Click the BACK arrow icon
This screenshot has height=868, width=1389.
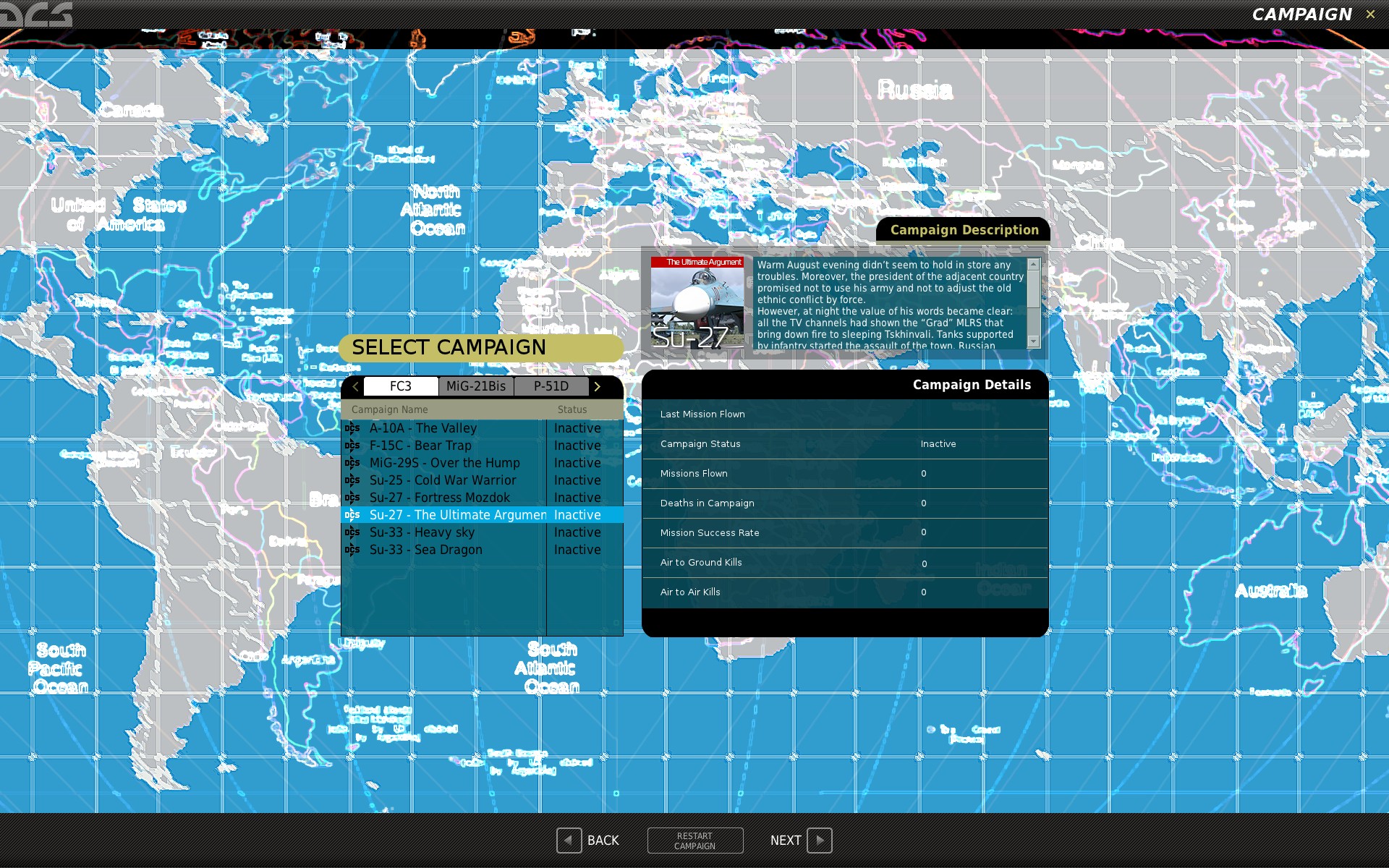[x=569, y=840]
